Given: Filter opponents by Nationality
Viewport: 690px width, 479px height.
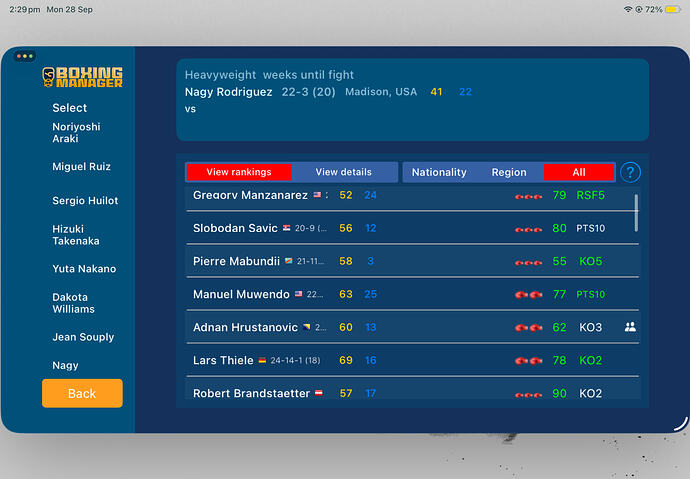Looking at the screenshot, I should [439, 172].
